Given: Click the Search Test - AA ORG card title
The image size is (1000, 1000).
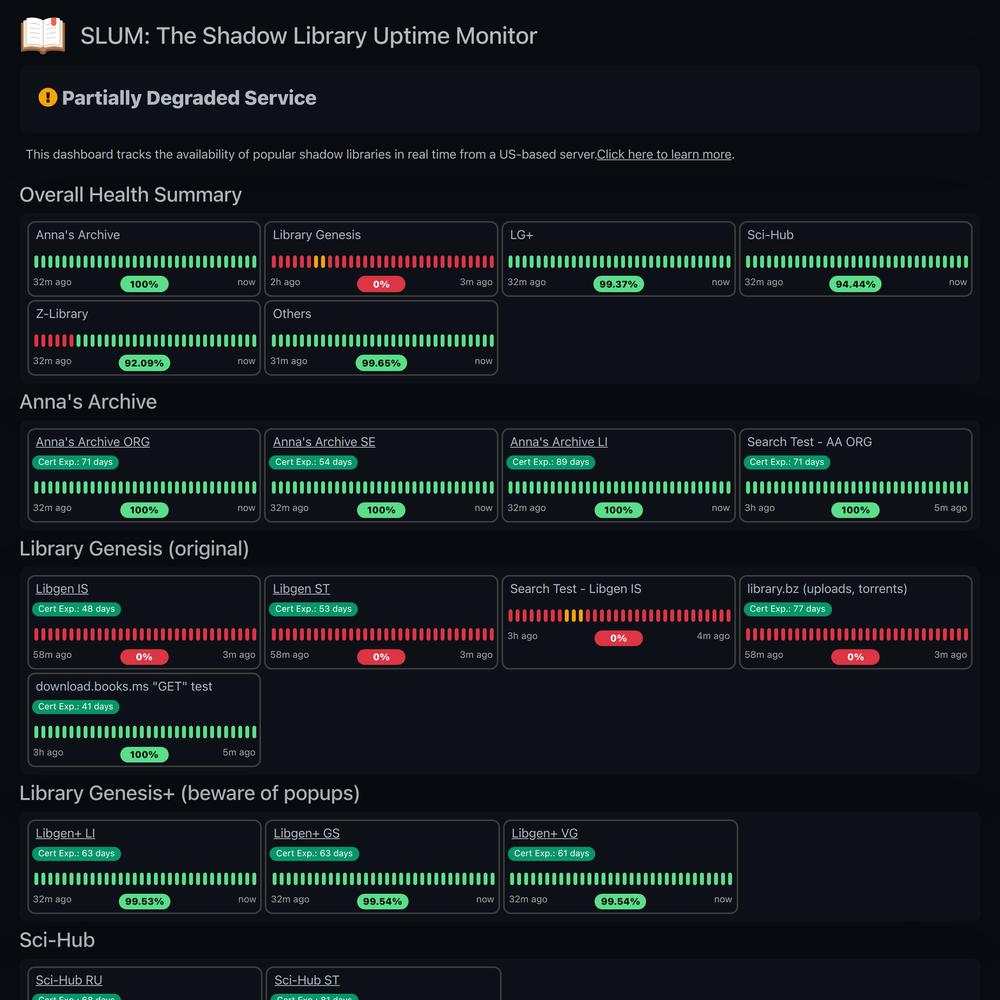Looking at the screenshot, I should point(809,442).
